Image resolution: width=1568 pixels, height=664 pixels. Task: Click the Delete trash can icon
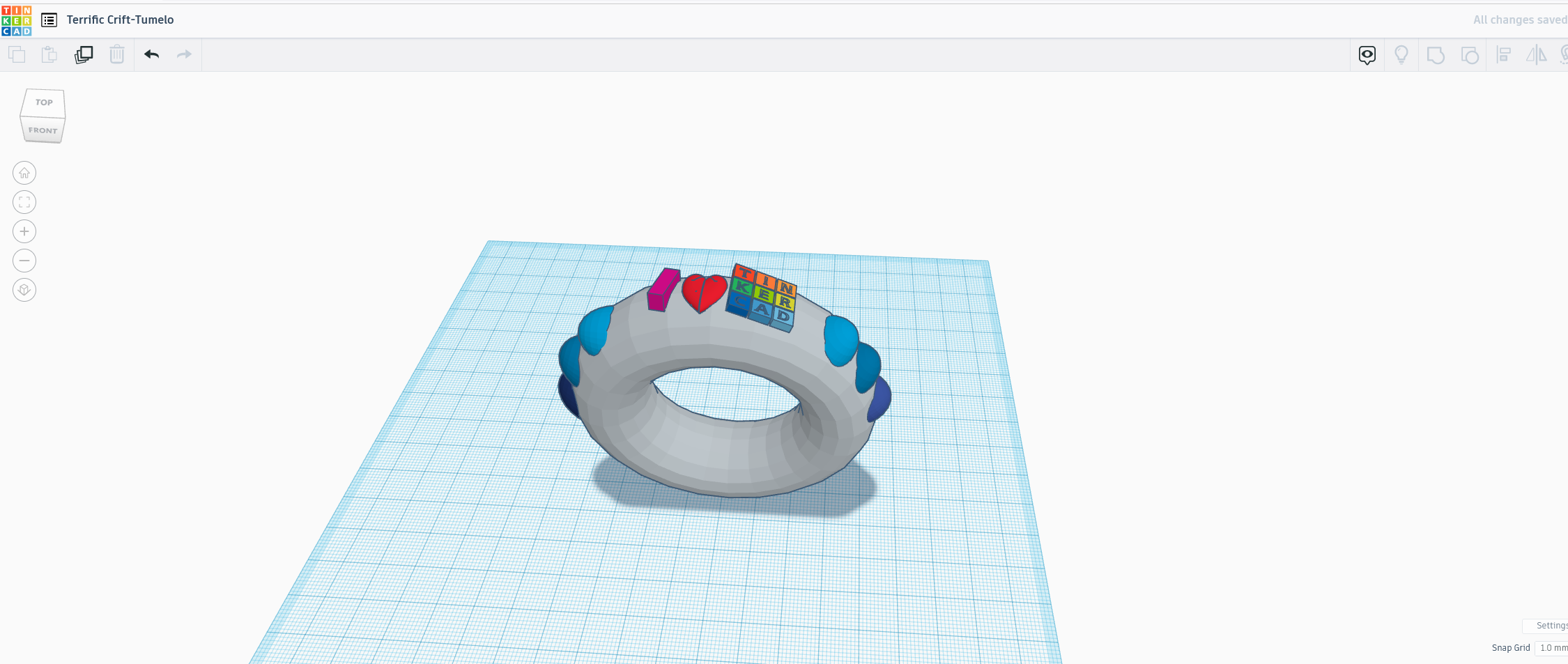pyautogui.click(x=117, y=54)
